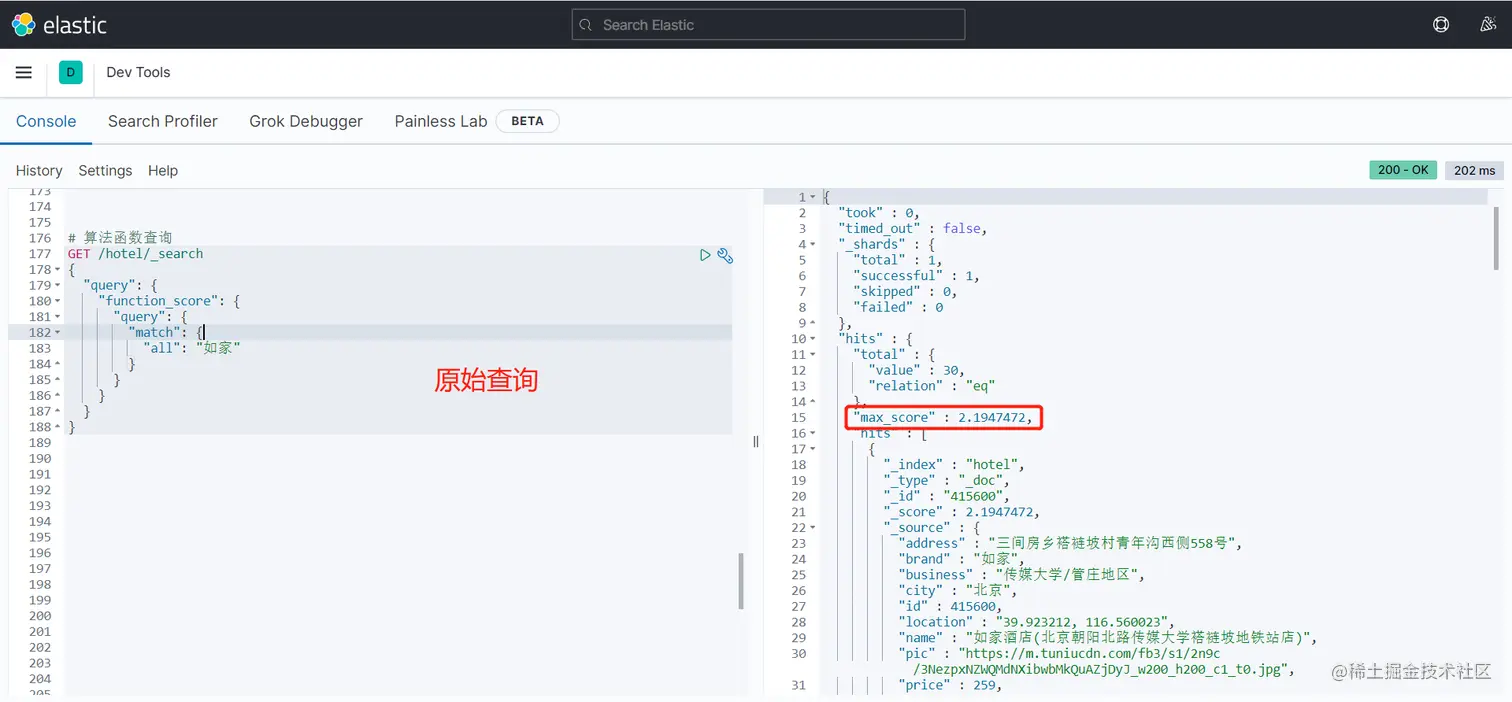Viewport: 1512px width, 702px height.
Task: Click the Dev Tools breadcrumb
Action: 139,72
